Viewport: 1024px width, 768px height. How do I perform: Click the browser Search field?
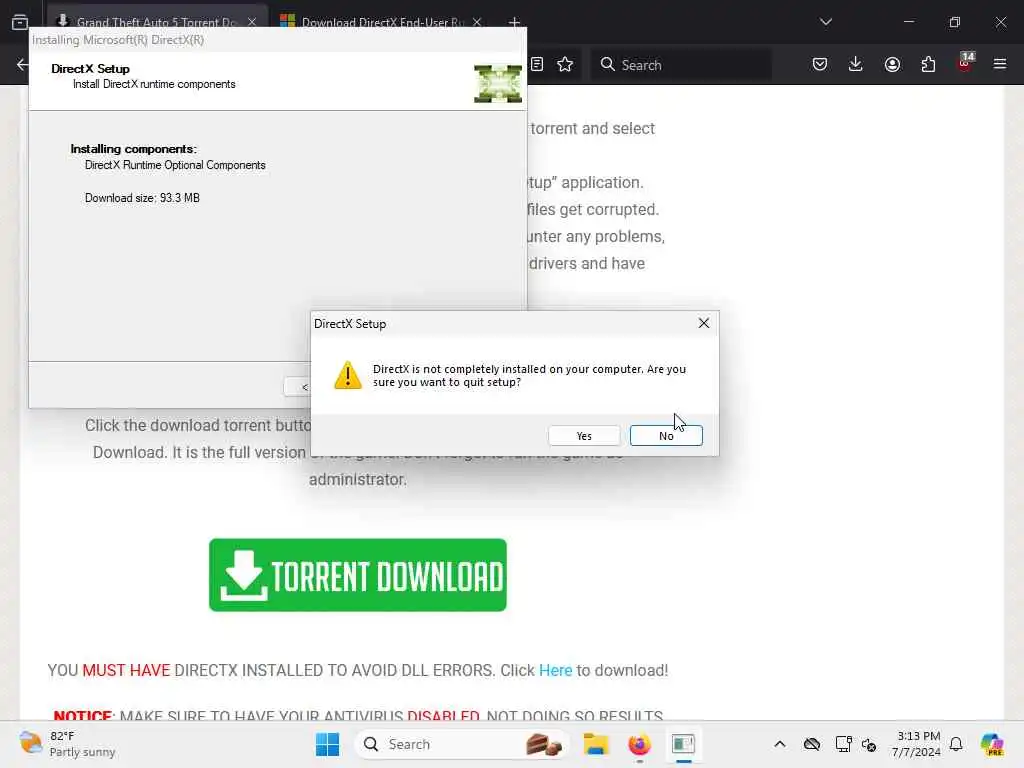point(680,65)
